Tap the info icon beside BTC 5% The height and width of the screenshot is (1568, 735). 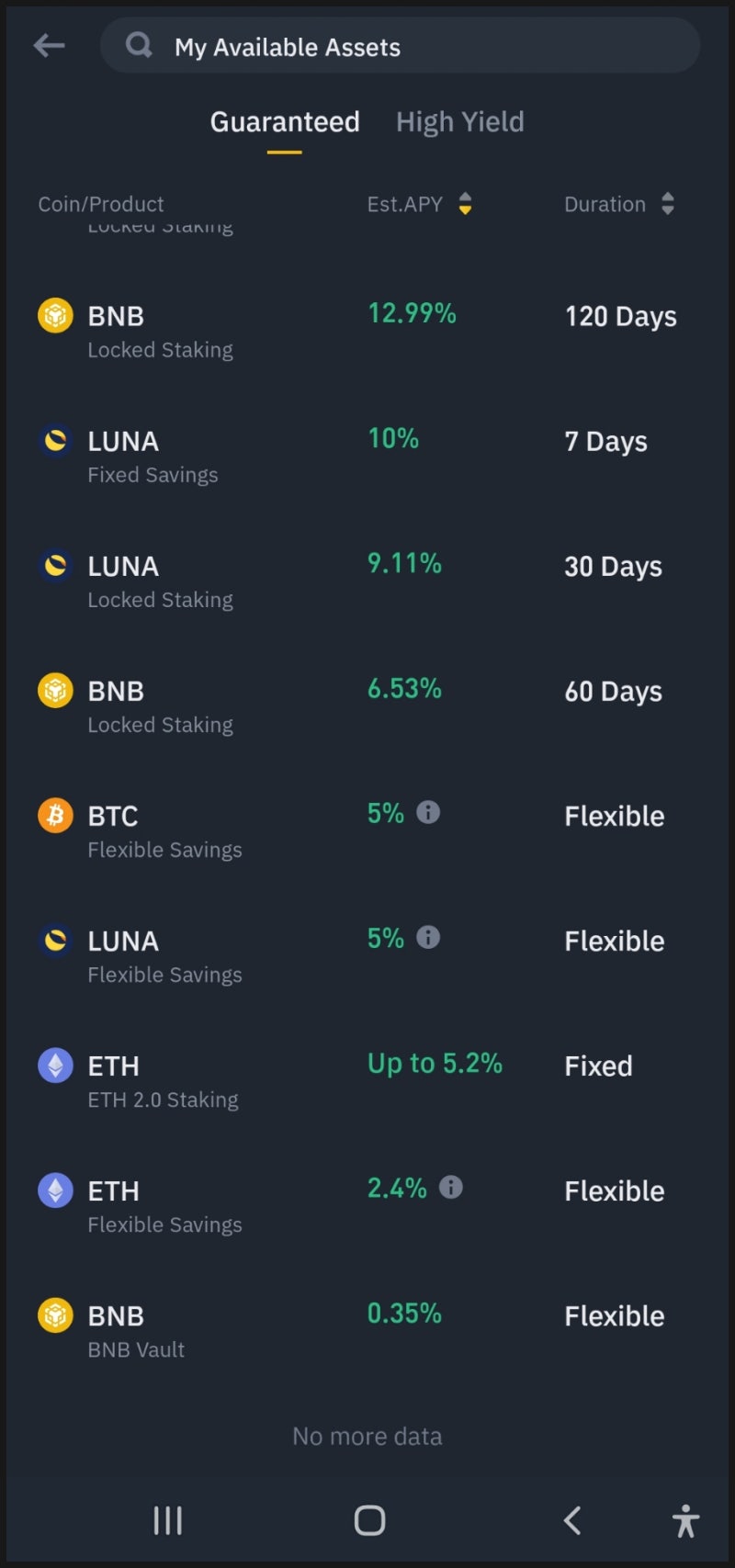pyautogui.click(x=428, y=812)
